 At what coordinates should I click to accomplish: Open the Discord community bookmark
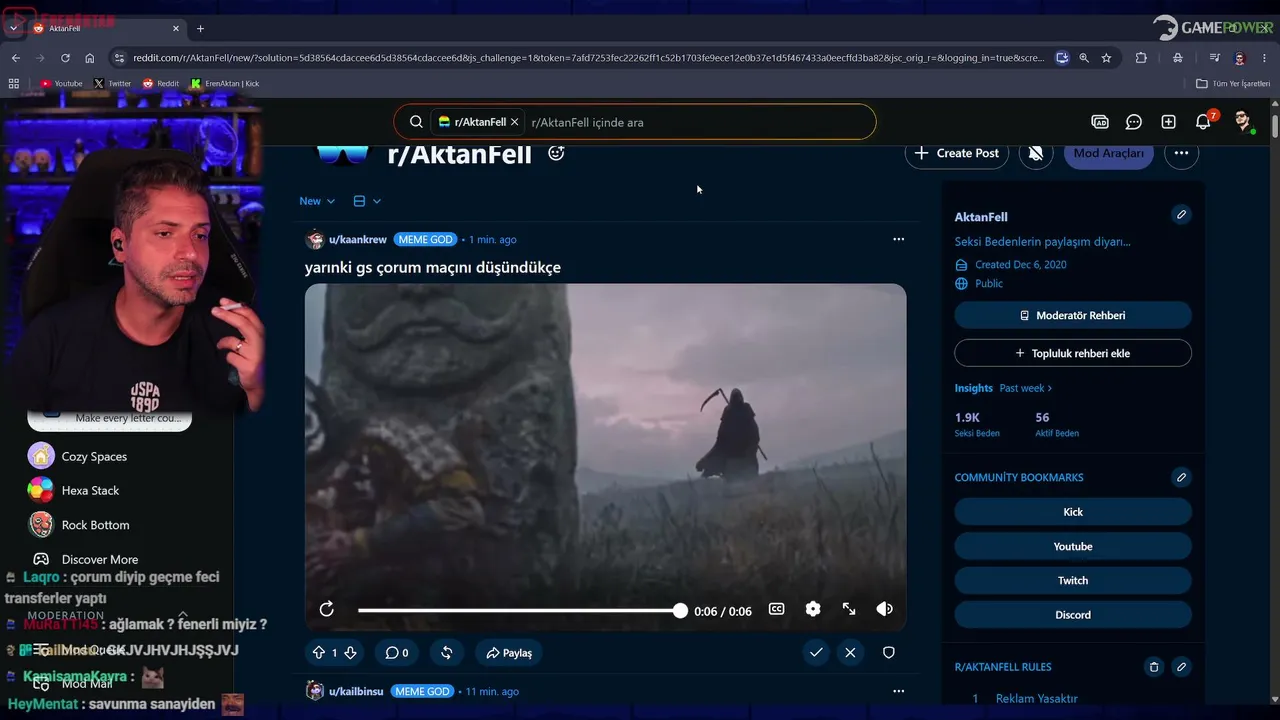tap(1073, 614)
